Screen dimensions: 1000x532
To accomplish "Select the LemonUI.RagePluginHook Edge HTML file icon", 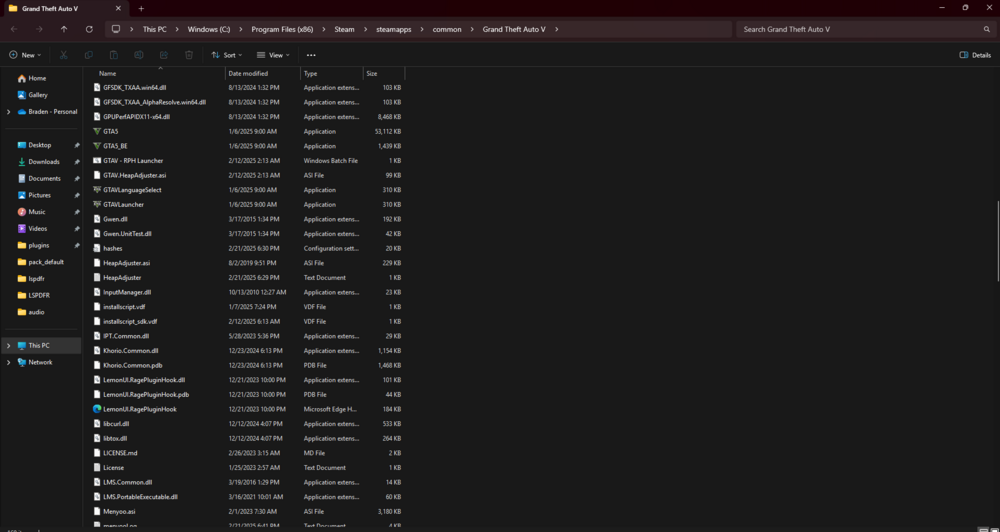I will (x=97, y=409).
